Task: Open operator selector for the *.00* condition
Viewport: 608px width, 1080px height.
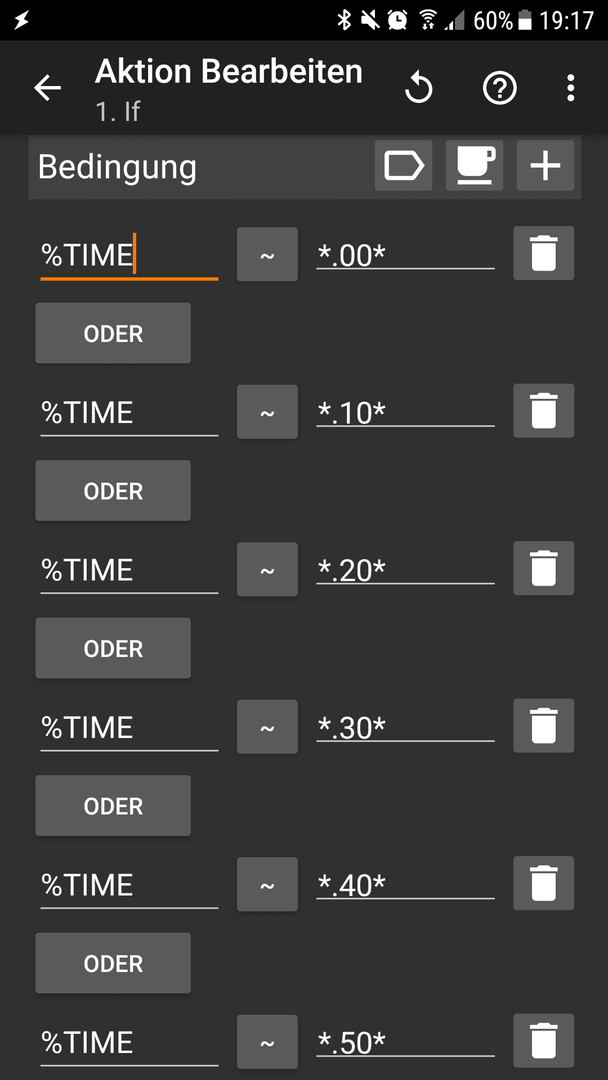Action: 267,254
